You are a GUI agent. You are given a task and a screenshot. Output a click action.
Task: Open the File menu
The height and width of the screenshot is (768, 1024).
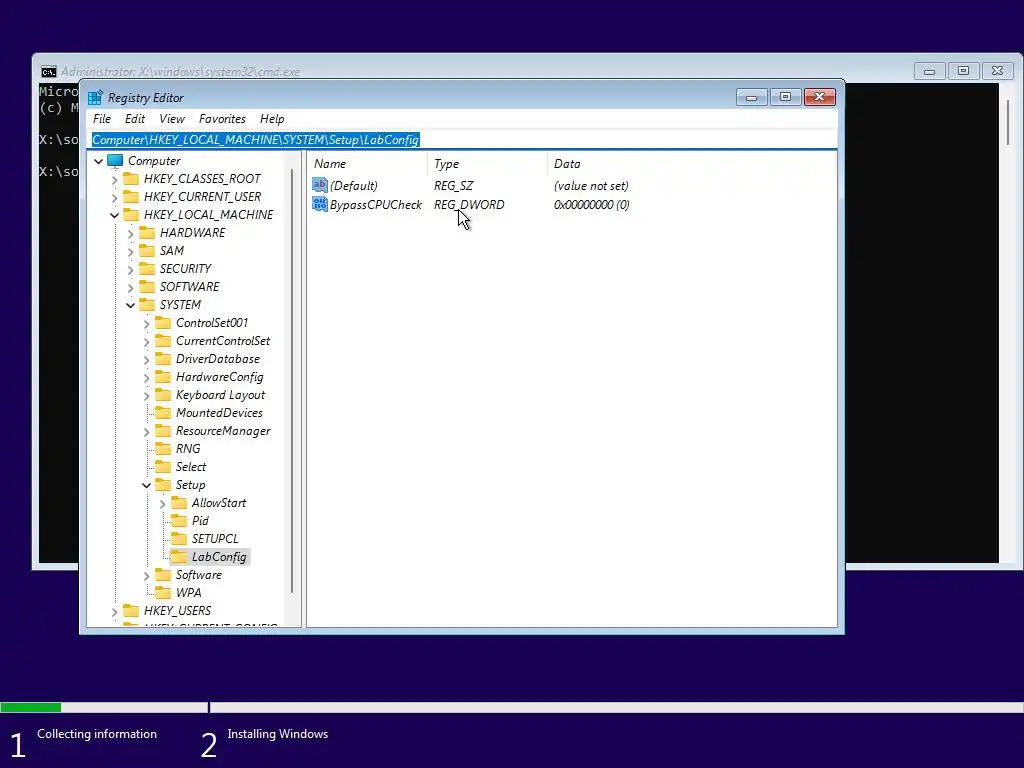click(102, 119)
